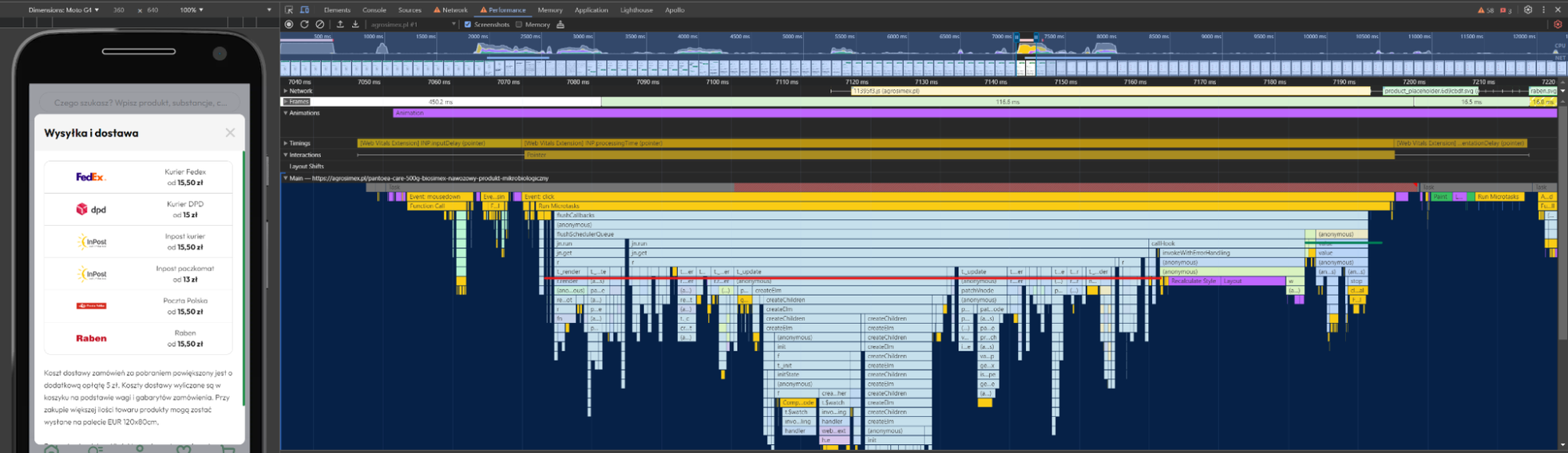
Task: Reload page and start profiling
Action: tap(304, 24)
